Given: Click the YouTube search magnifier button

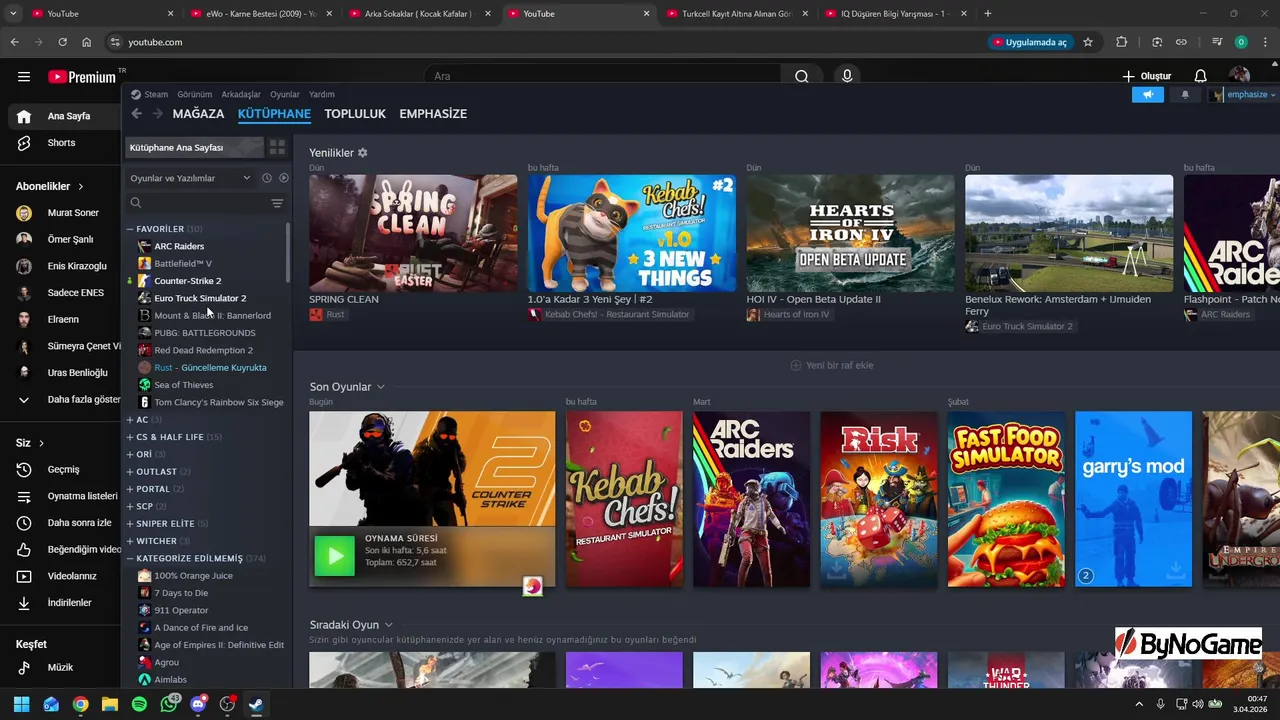Looking at the screenshot, I should 801,77.
